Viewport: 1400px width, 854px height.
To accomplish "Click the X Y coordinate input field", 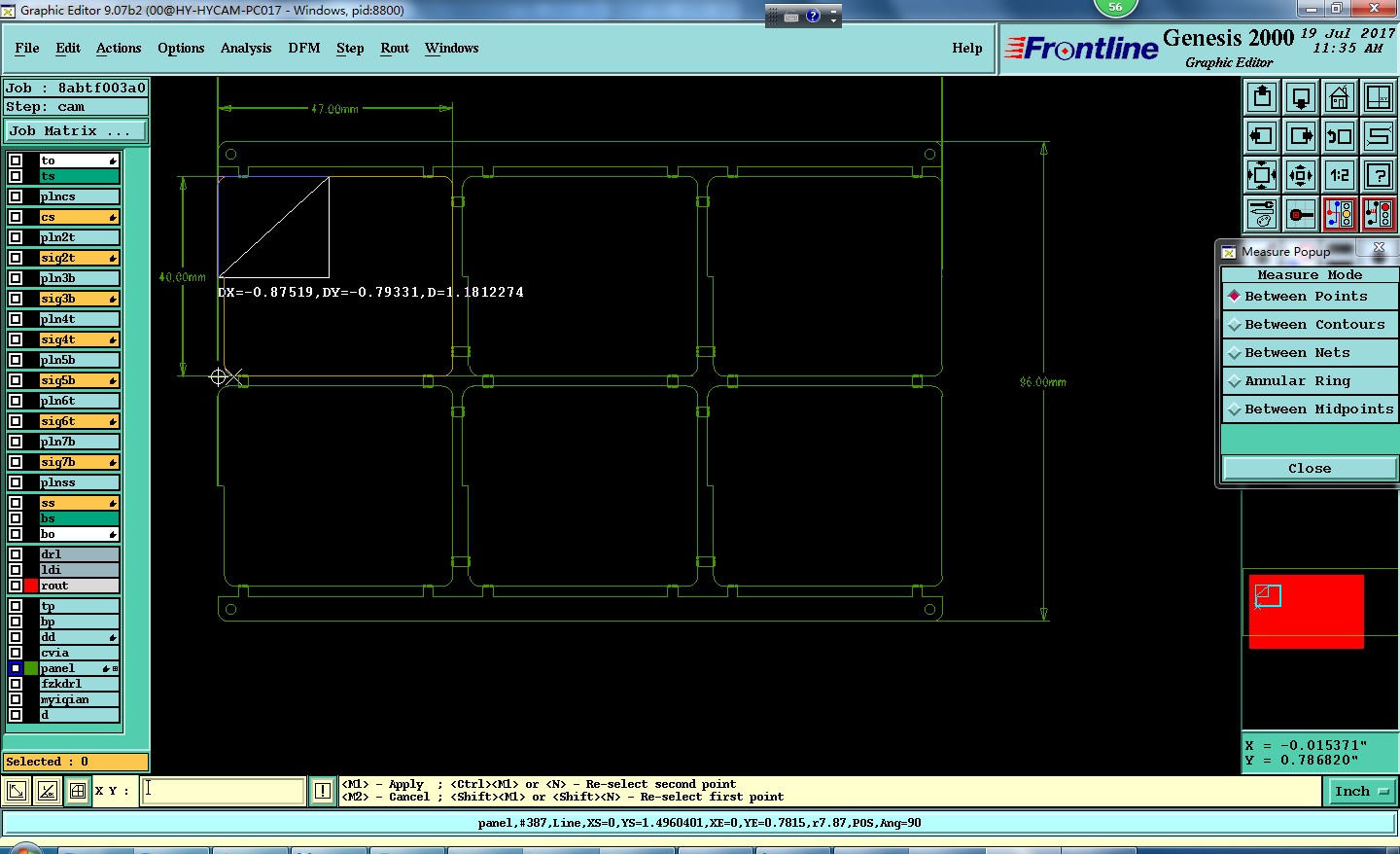I will 224,791.
